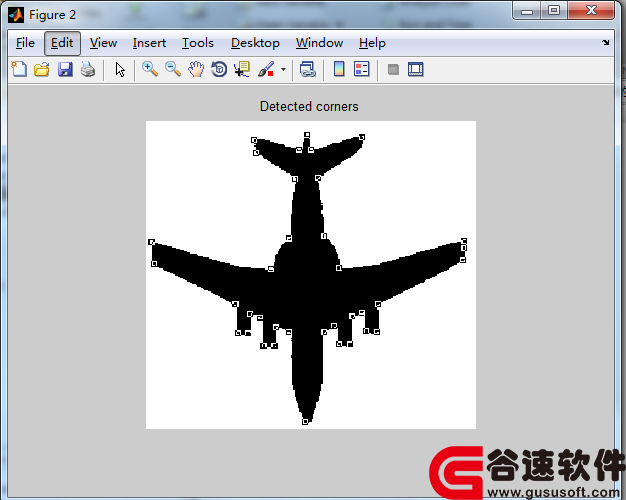The image size is (626, 500).
Task: Open the Tools menu
Action: pyautogui.click(x=198, y=43)
